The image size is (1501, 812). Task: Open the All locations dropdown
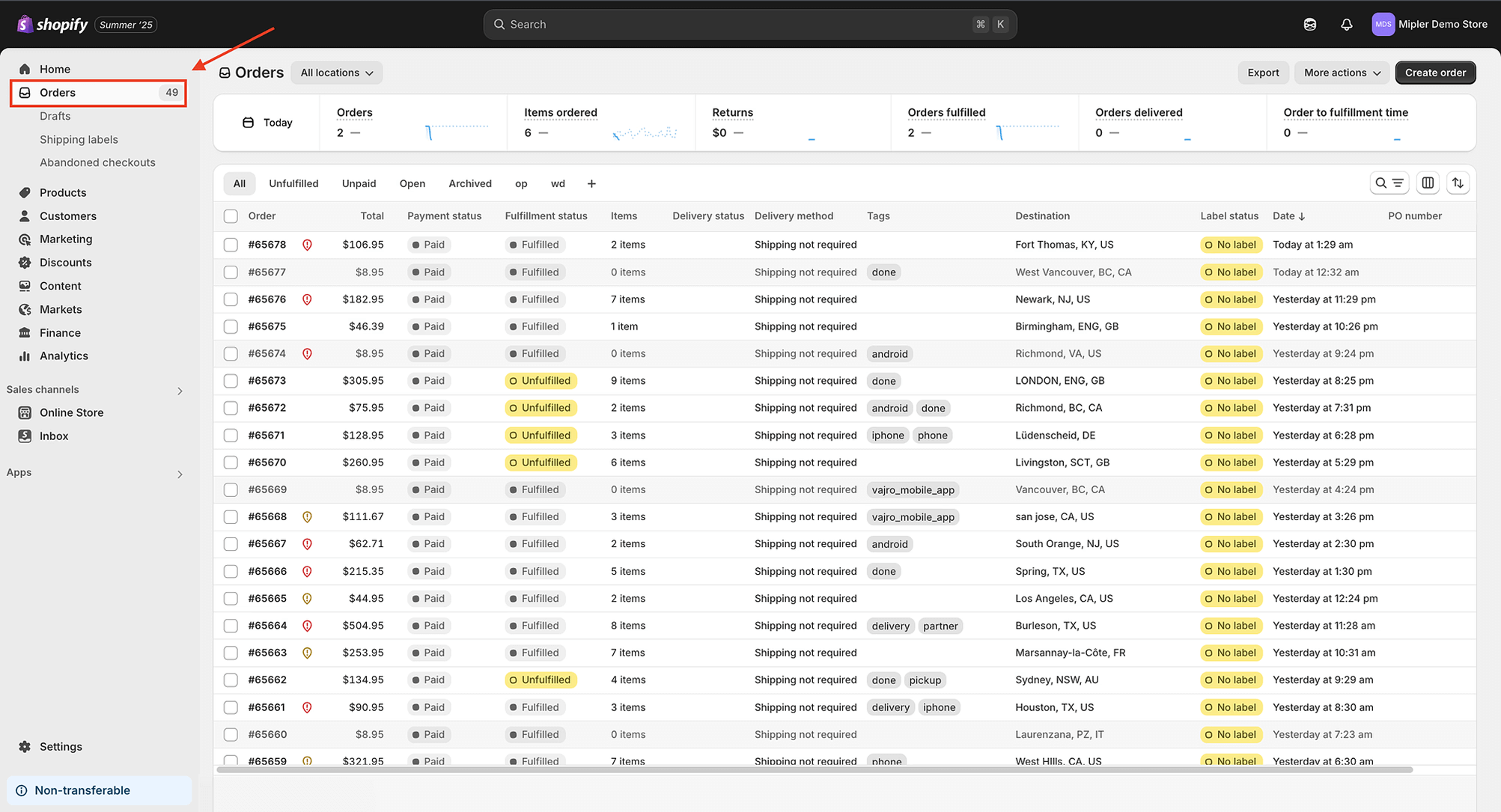coord(336,73)
